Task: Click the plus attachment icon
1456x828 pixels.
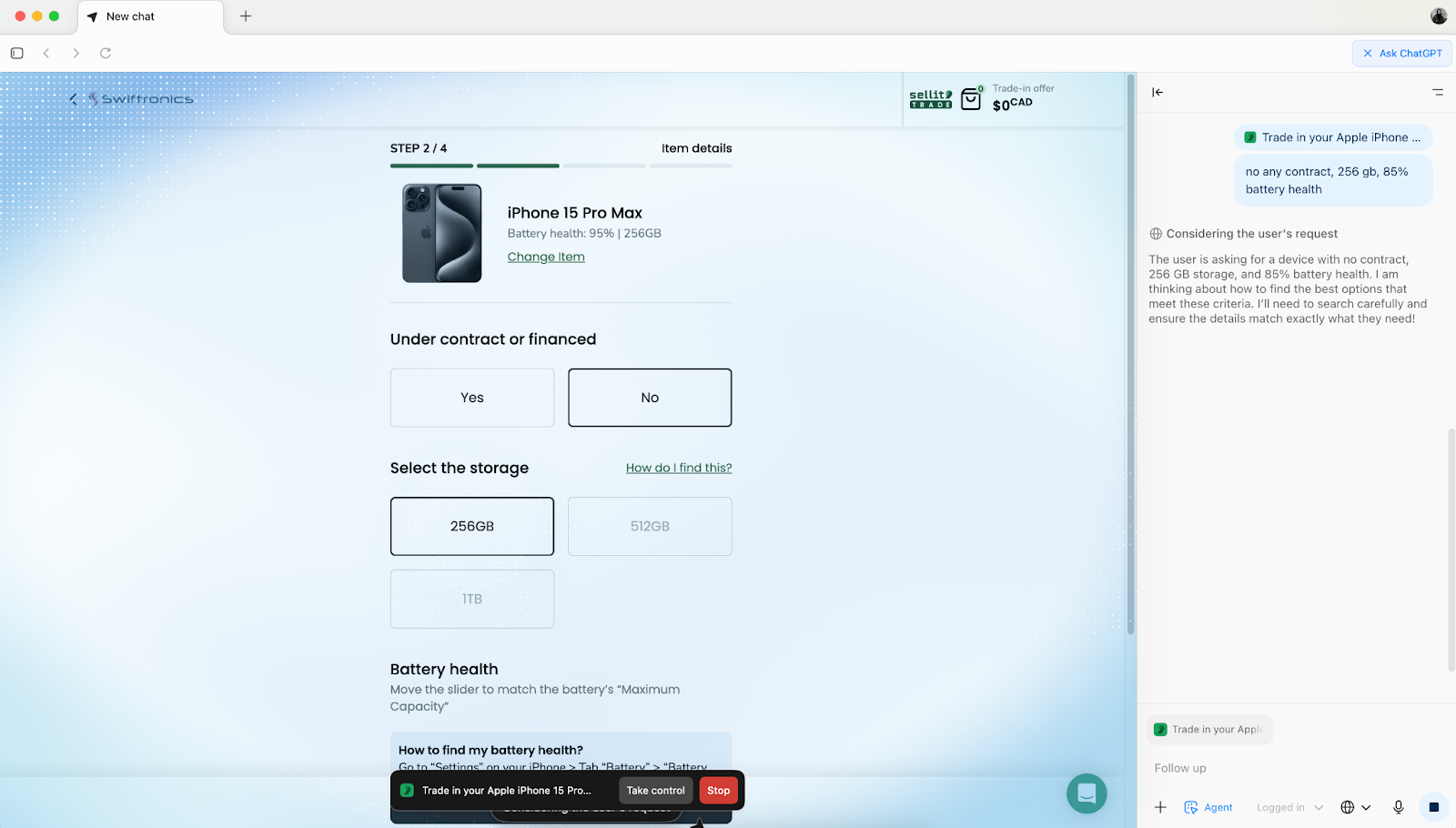Action: [1161, 807]
